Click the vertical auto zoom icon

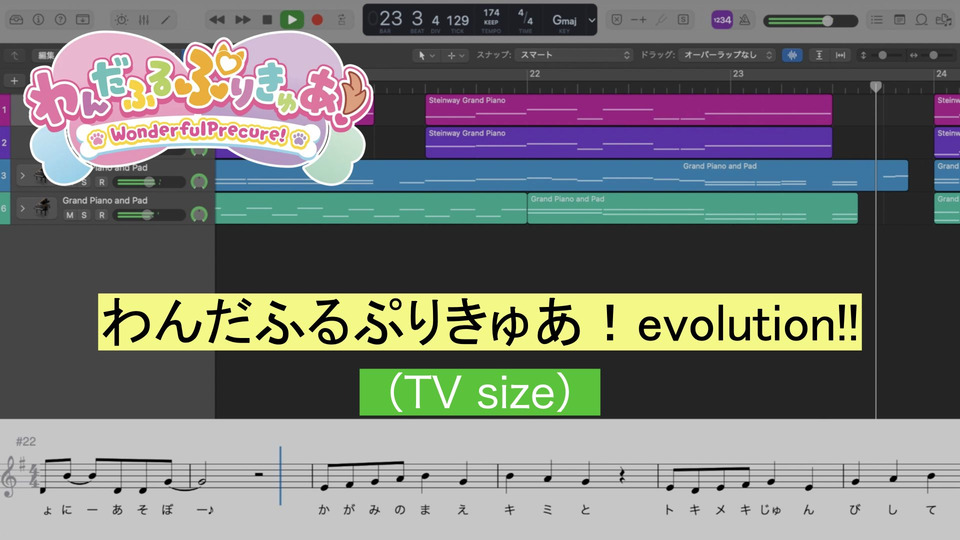point(819,55)
